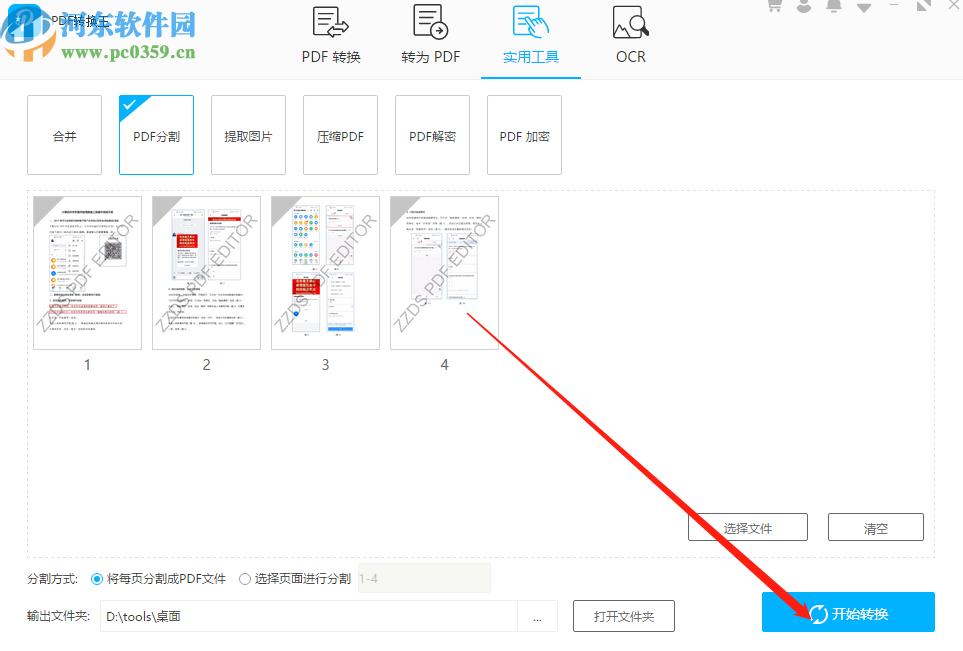Select the PDF解密 tool tile
The height and width of the screenshot is (651, 963).
click(432, 135)
